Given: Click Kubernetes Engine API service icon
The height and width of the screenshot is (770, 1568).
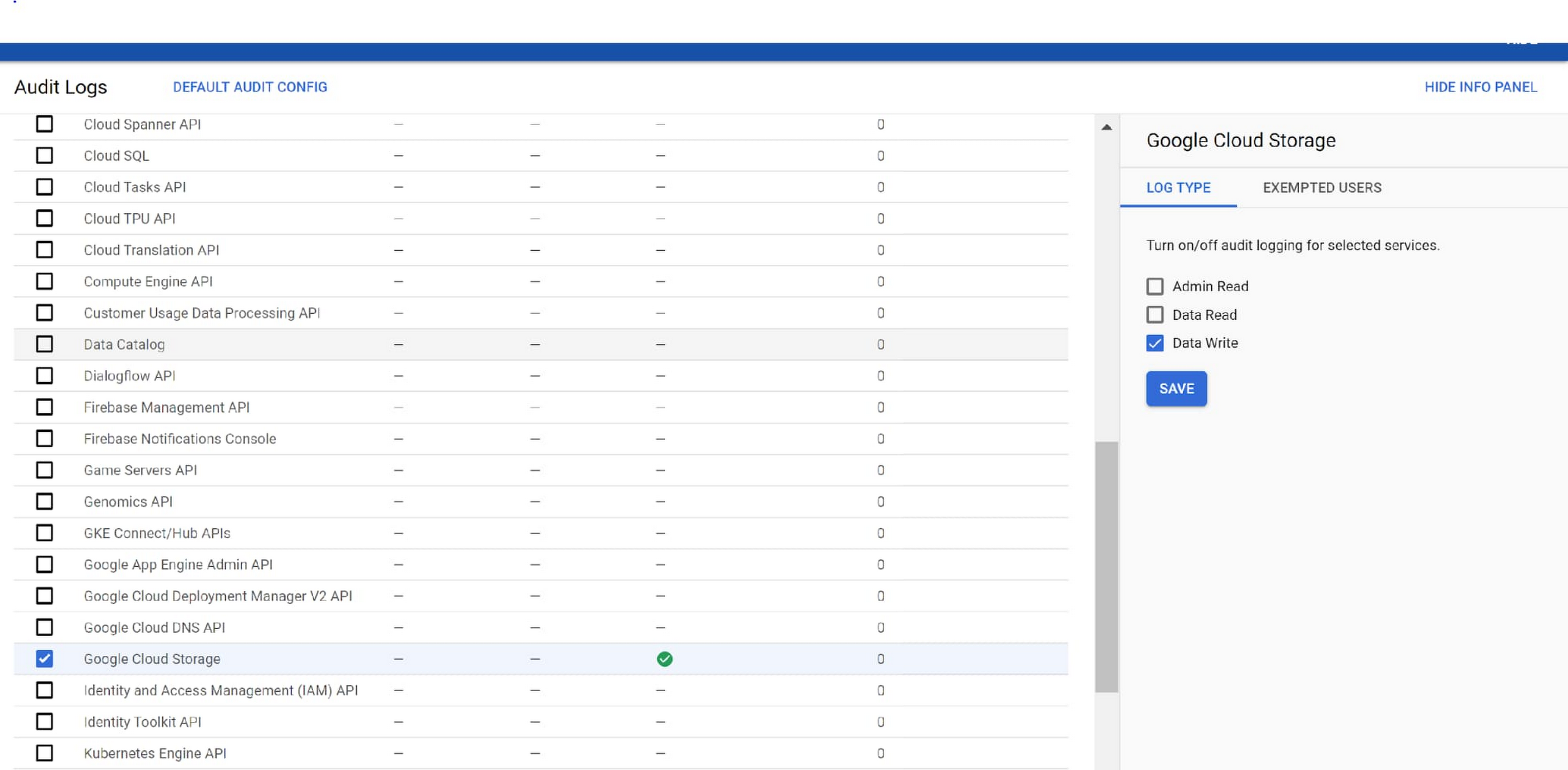Looking at the screenshot, I should click(x=44, y=753).
